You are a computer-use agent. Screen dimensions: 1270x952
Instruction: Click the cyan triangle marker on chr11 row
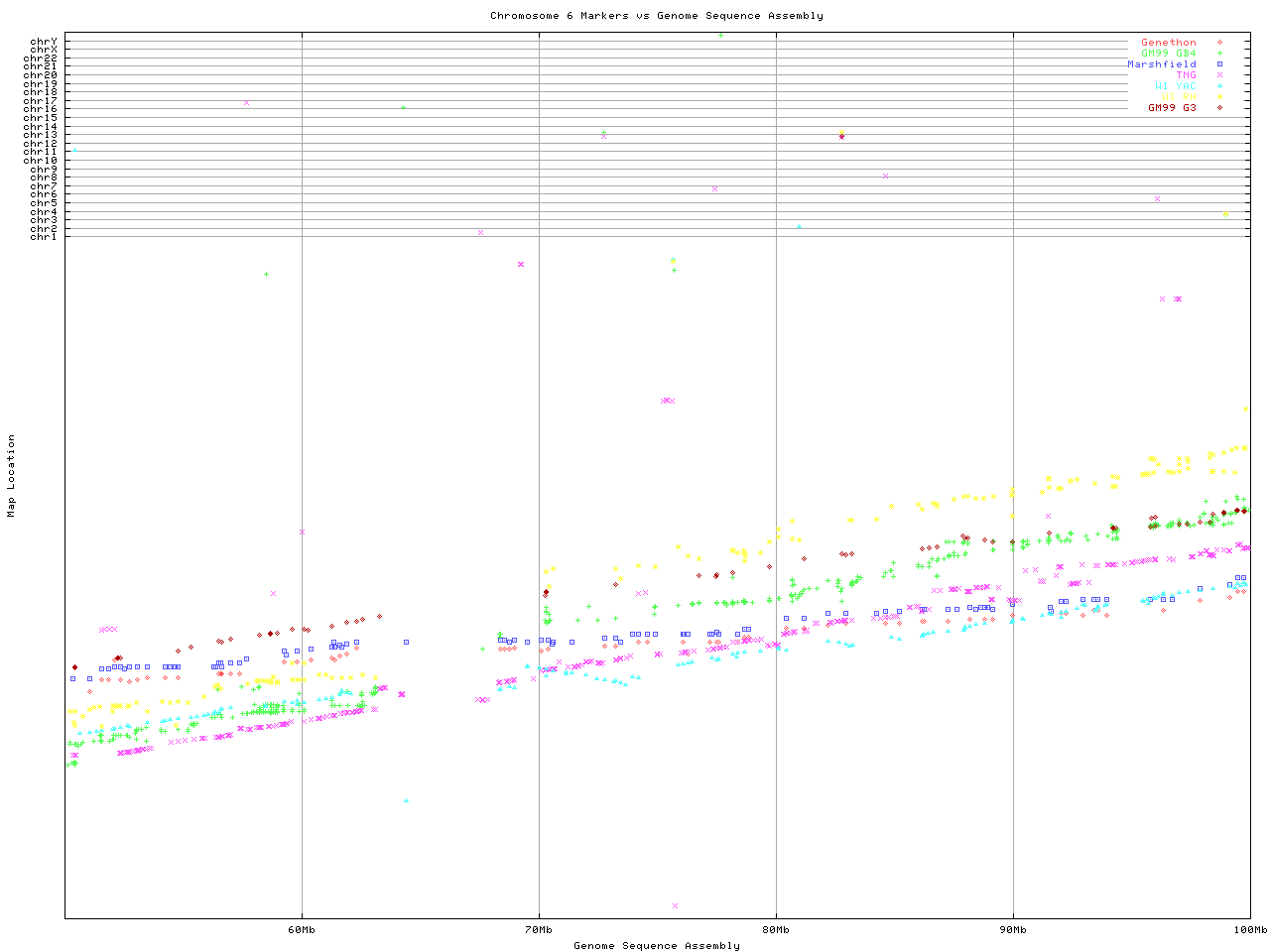click(74, 151)
